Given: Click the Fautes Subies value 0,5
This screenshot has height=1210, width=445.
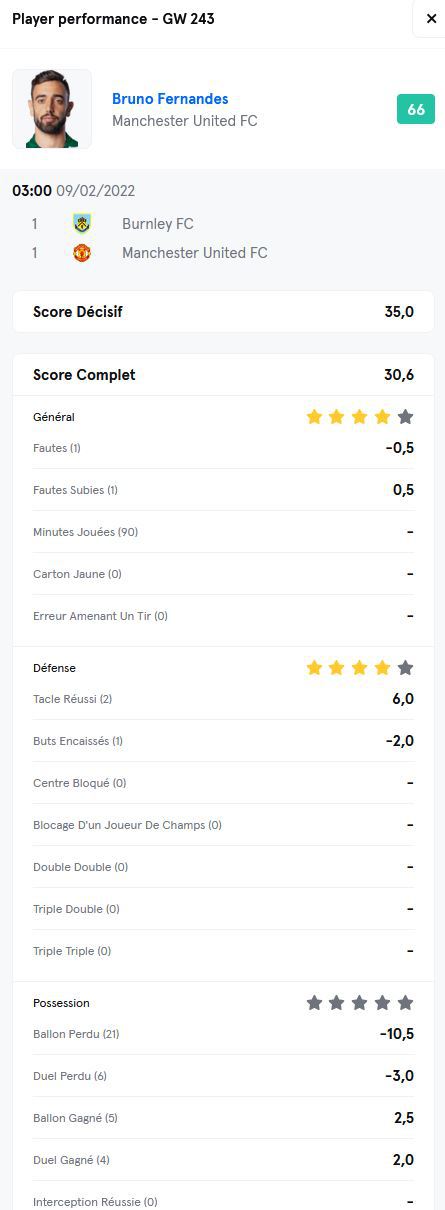Looking at the screenshot, I should (x=403, y=490).
